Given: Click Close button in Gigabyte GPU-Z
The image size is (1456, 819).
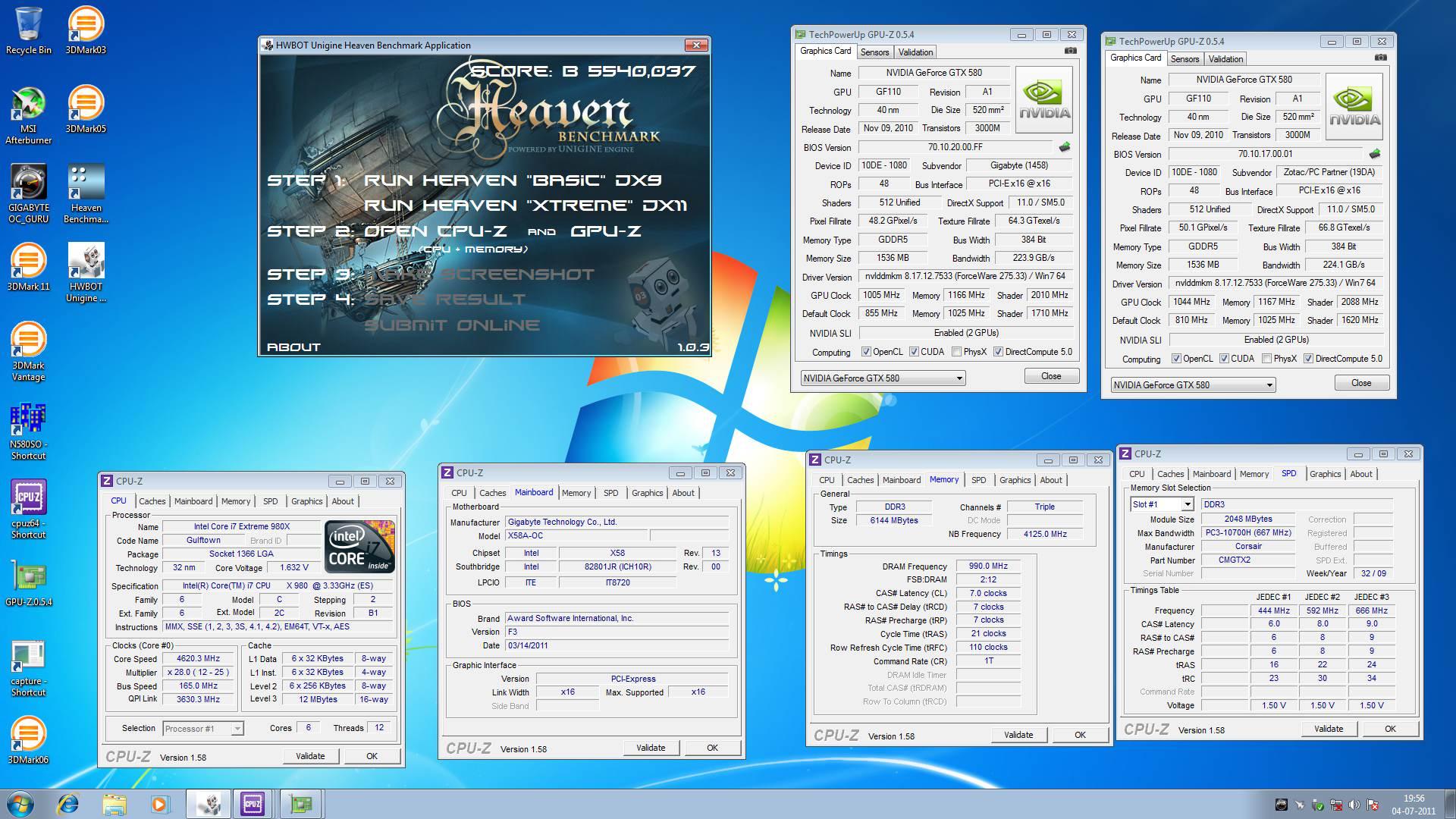Looking at the screenshot, I should 1051,376.
